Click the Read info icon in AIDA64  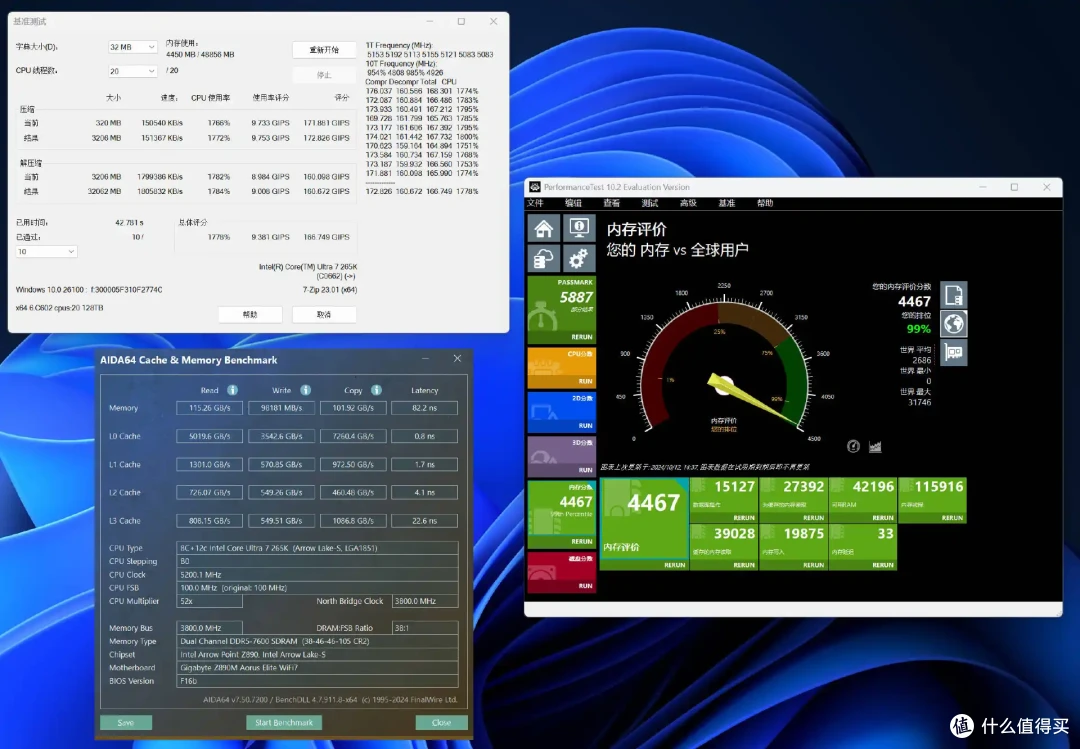233,390
